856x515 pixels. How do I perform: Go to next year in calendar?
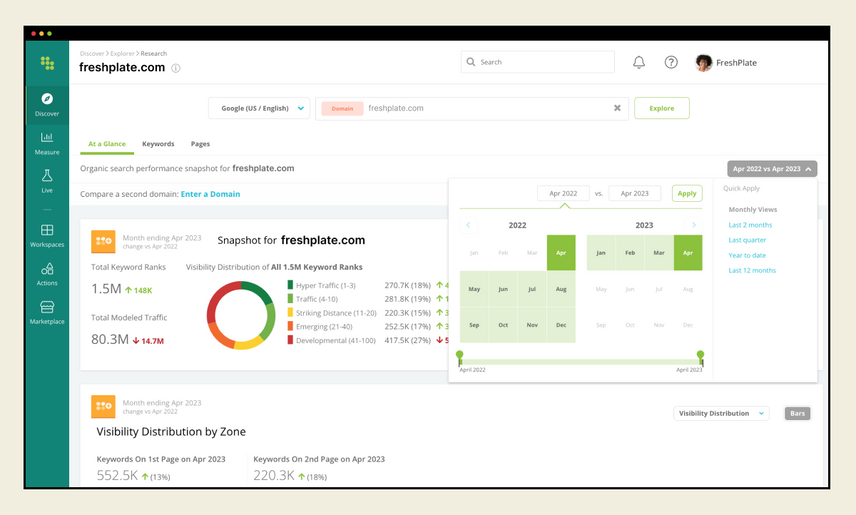[694, 225]
